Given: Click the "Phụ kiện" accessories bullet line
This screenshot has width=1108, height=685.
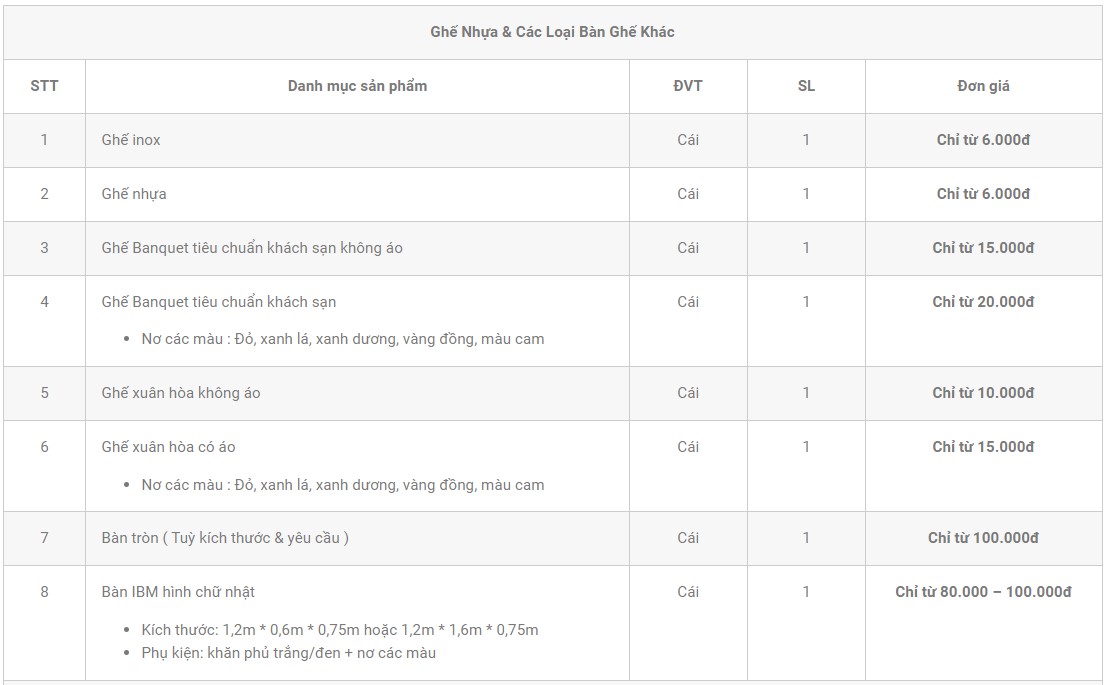Looking at the screenshot, I should coord(289,653).
